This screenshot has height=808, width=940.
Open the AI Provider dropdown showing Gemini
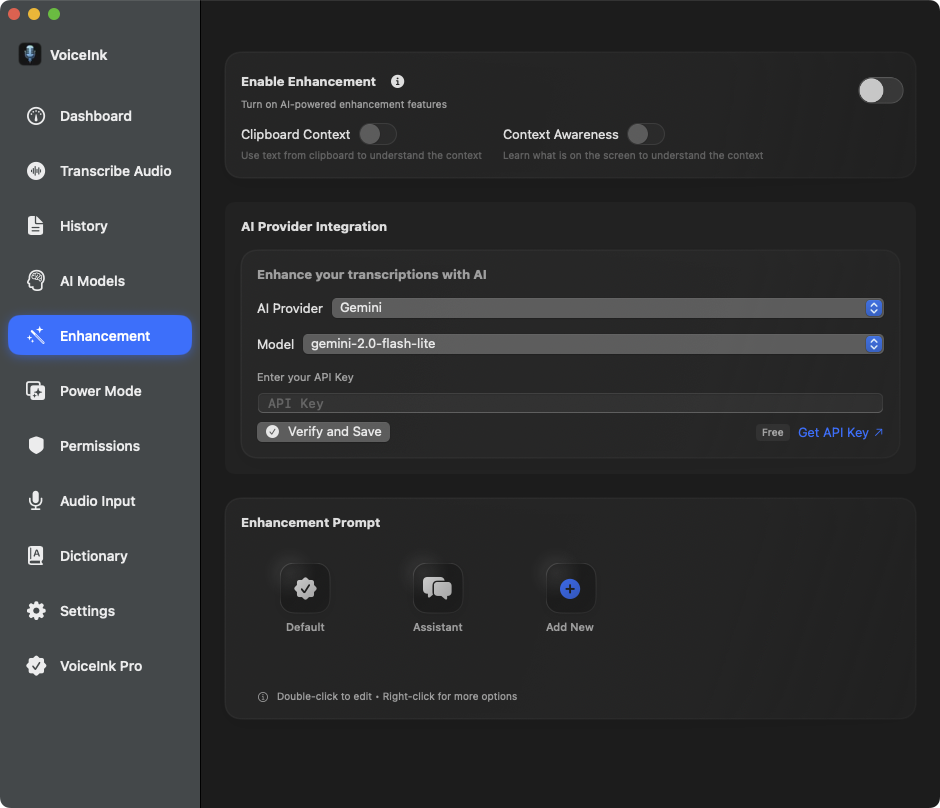[x=607, y=308]
